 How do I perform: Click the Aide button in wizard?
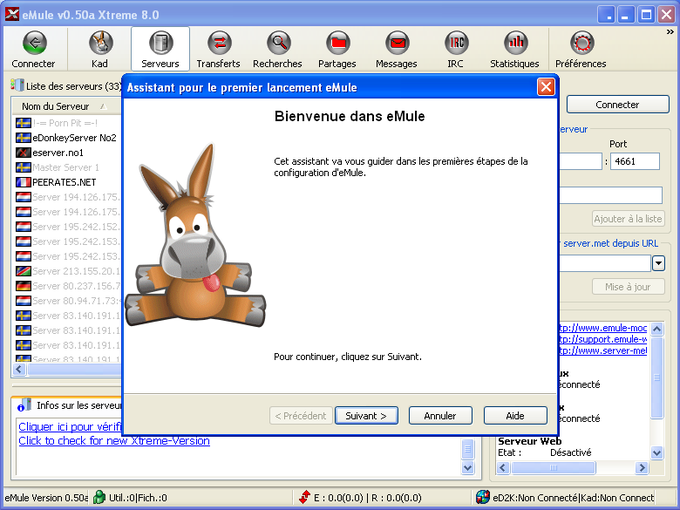(515, 416)
